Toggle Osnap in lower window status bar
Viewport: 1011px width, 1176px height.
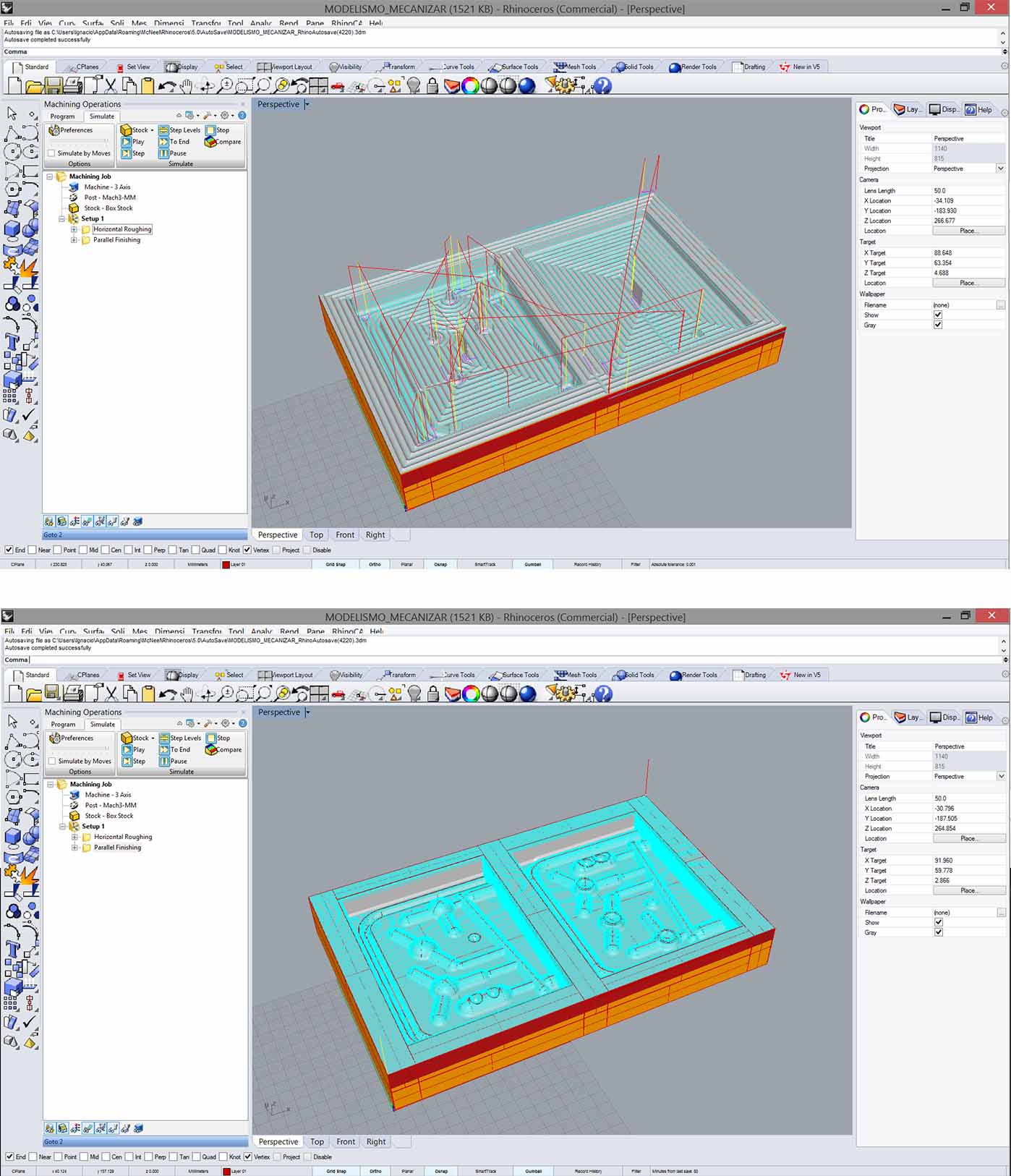[x=441, y=1171]
